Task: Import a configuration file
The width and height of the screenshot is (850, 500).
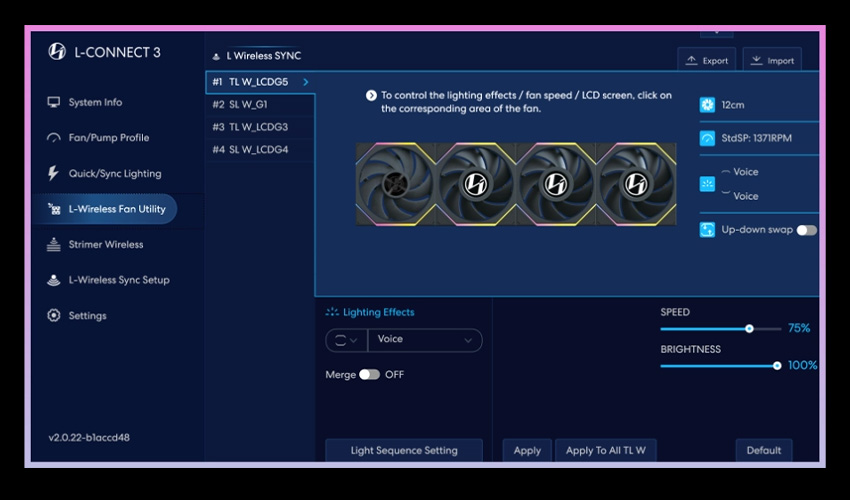Action: click(772, 60)
